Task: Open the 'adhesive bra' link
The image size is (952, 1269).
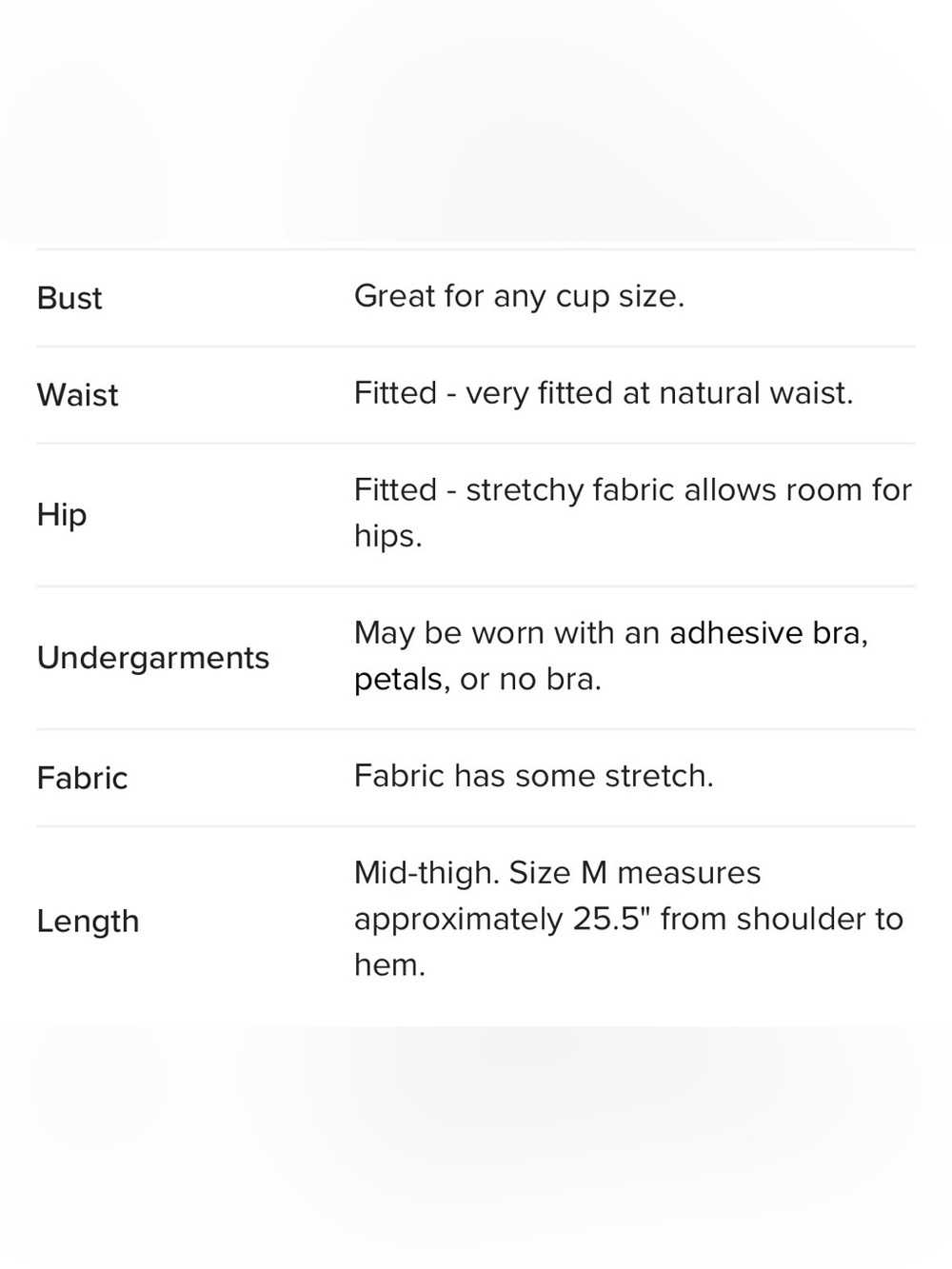Action: (x=768, y=633)
